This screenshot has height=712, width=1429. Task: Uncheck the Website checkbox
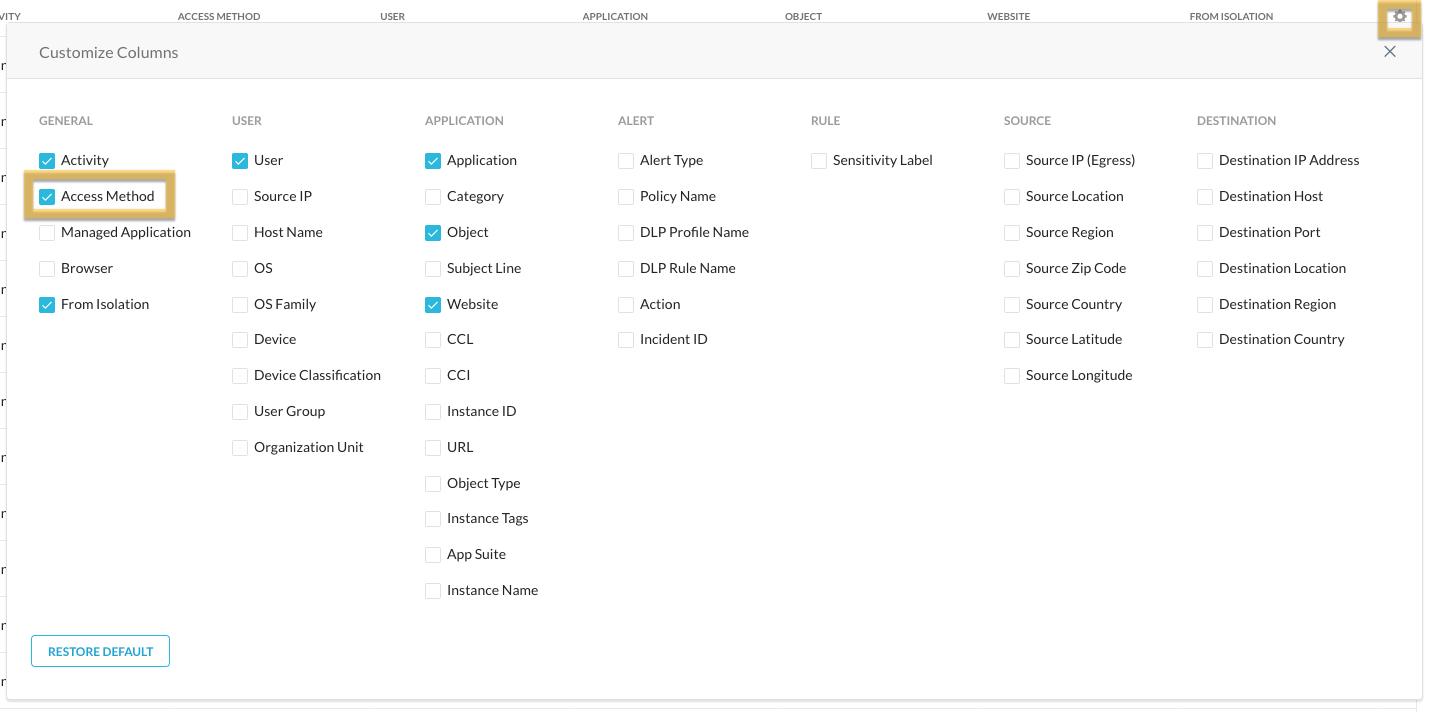point(433,305)
